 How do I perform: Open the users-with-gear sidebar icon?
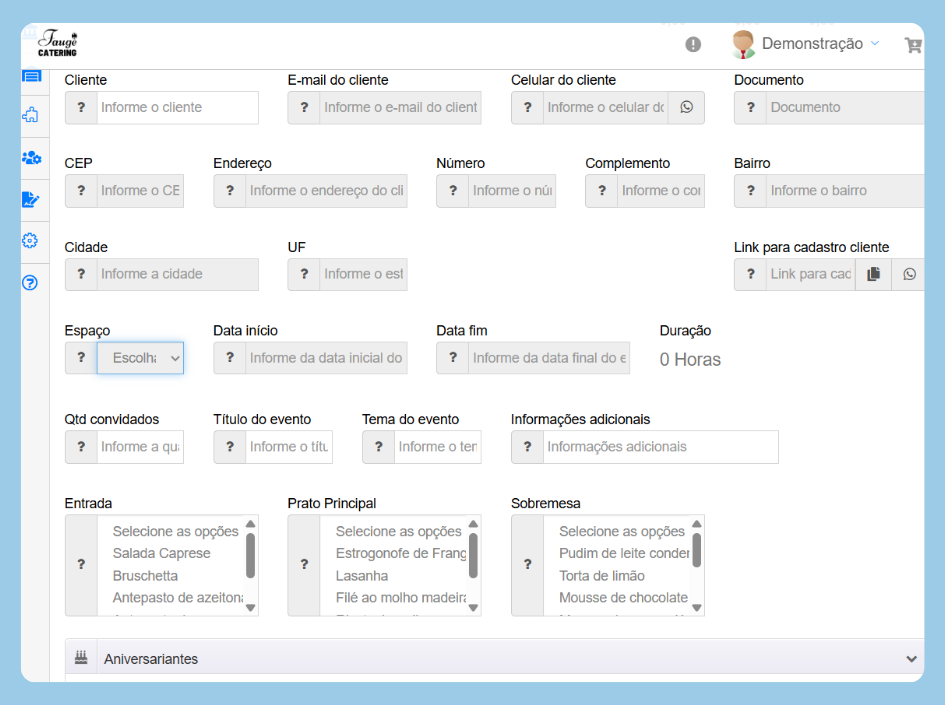(30, 157)
